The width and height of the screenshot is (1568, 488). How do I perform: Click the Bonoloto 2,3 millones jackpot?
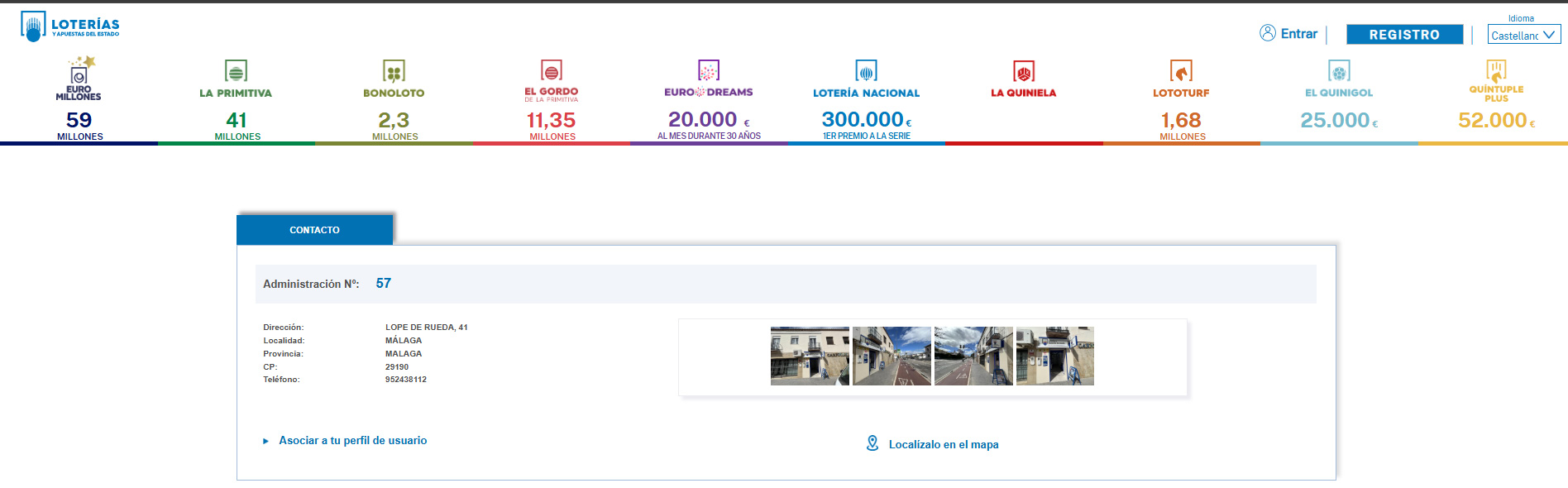[394, 125]
